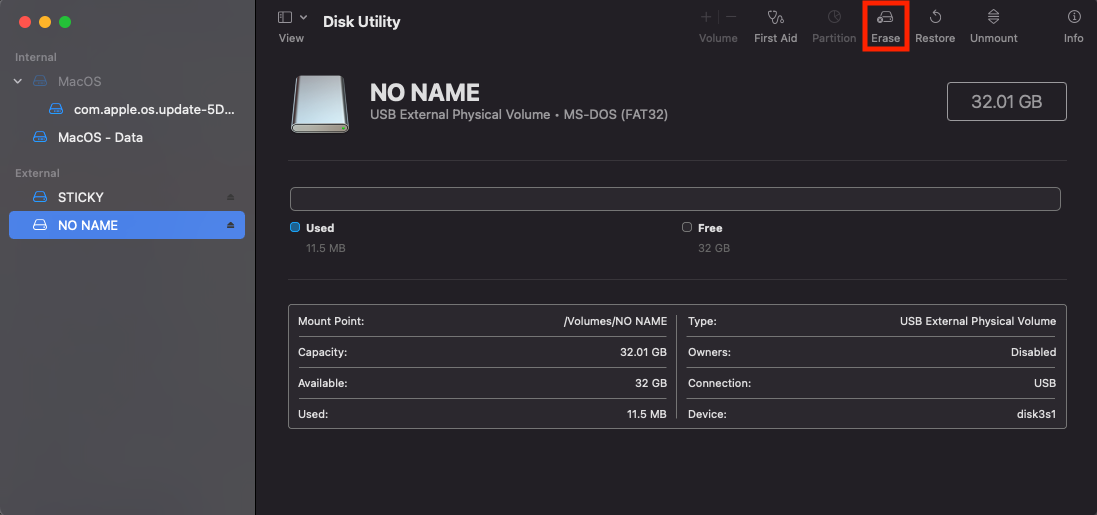
Task: Click the large external drive image
Action: tap(320, 104)
